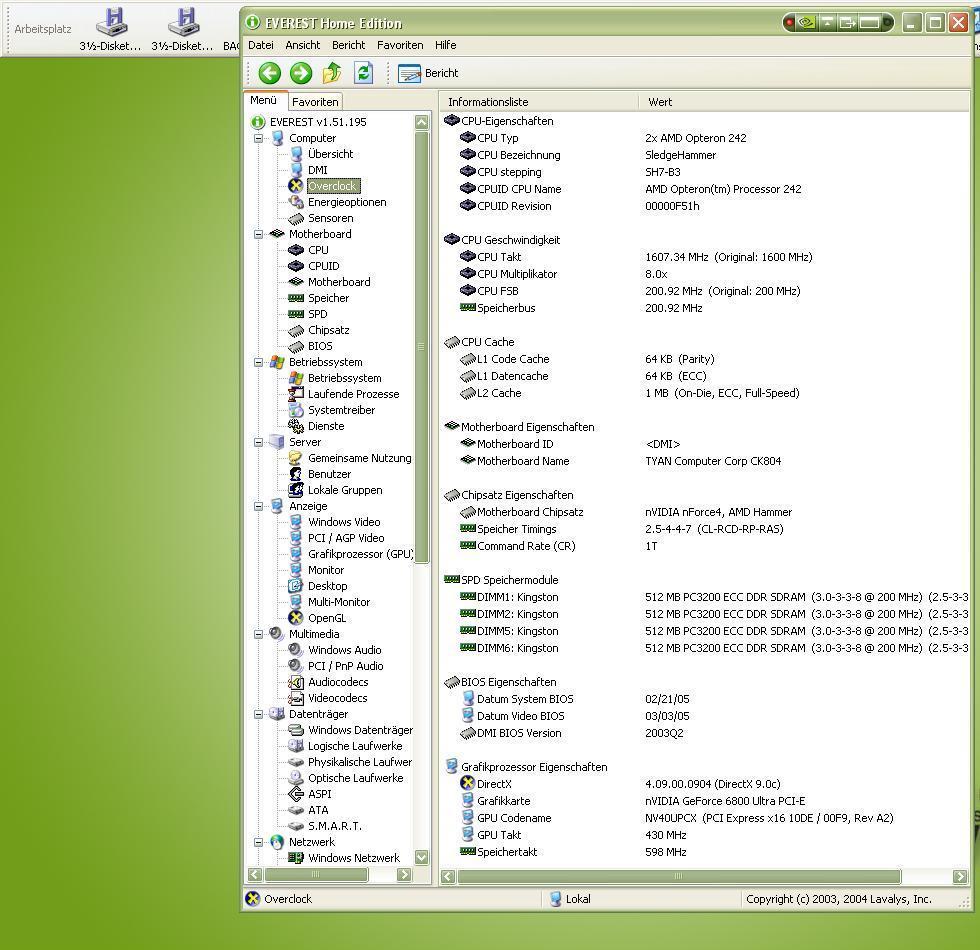The width and height of the screenshot is (980, 950).
Task: Switch to the Menü tab
Action: point(264,101)
